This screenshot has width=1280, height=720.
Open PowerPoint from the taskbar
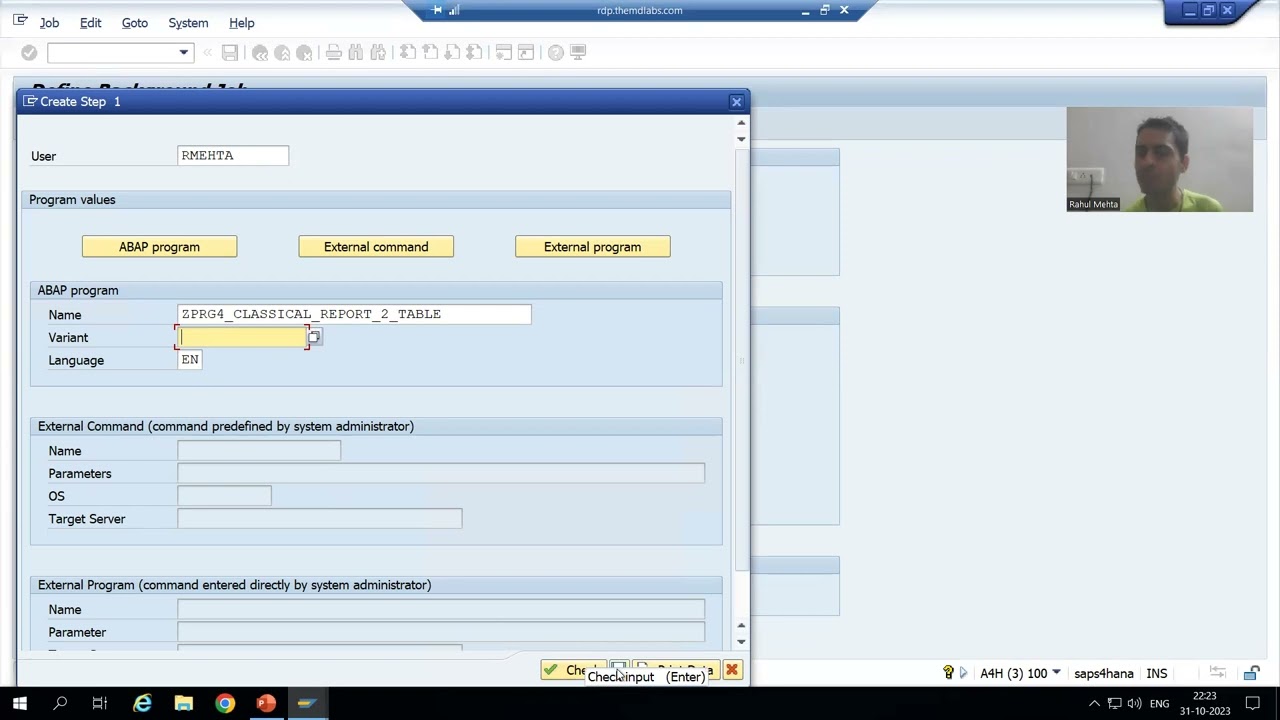(266, 703)
